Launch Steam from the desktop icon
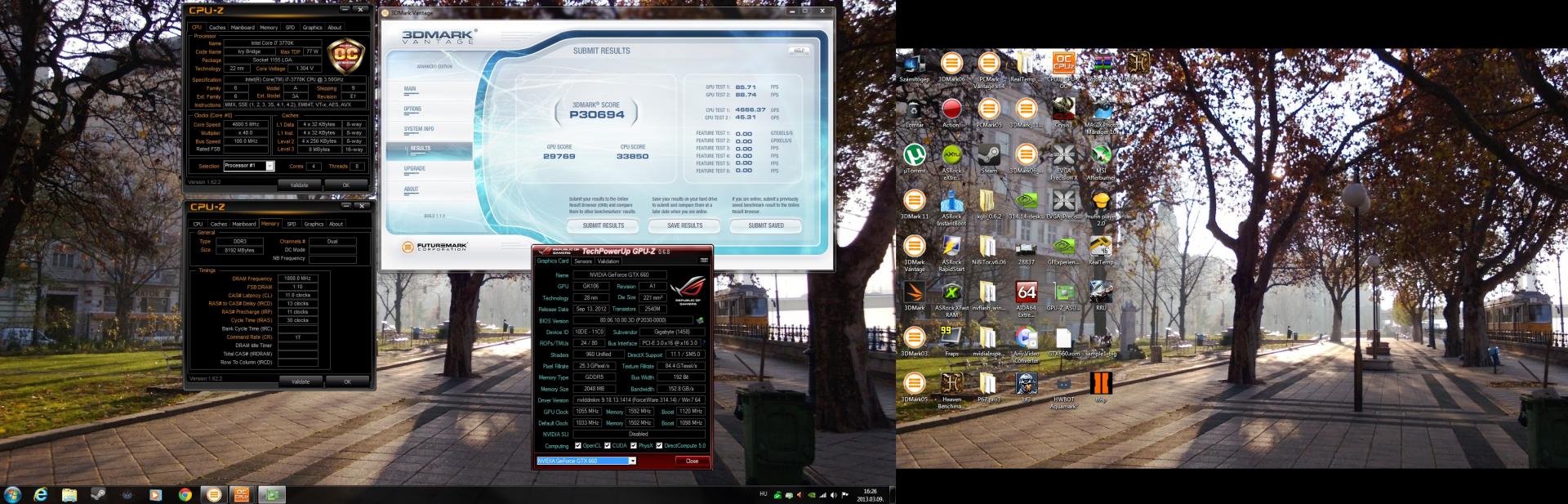The height and width of the screenshot is (504, 1568). [988, 158]
